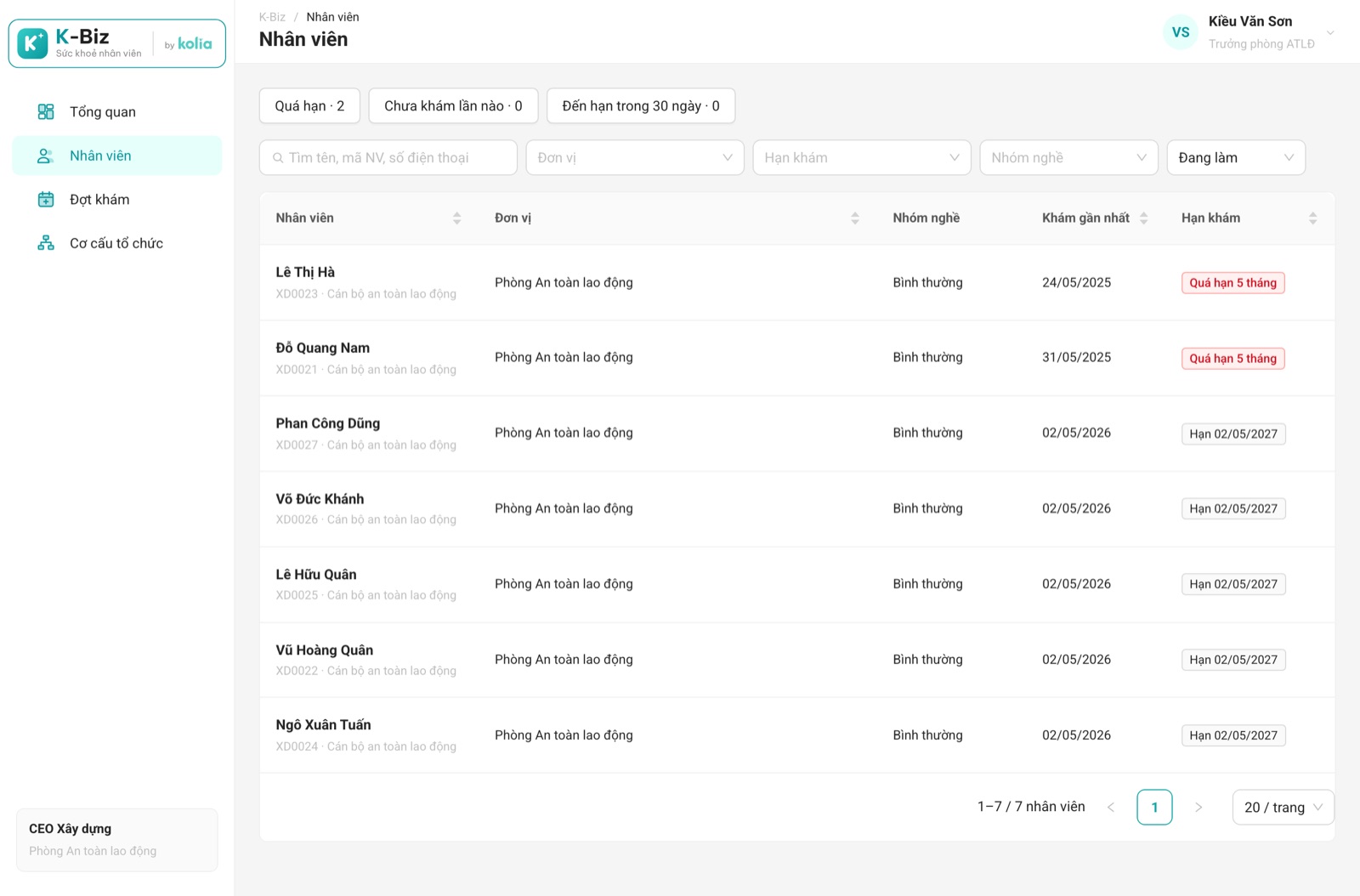This screenshot has width=1360, height=896.
Task: Open employee Lê Hữu Quân
Action: click(316, 575)
